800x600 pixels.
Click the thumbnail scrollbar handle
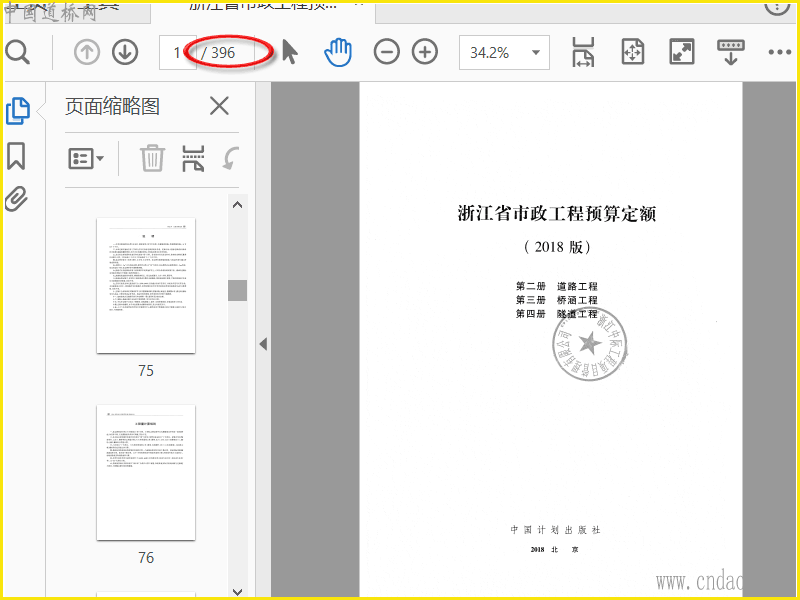point(237,290)
